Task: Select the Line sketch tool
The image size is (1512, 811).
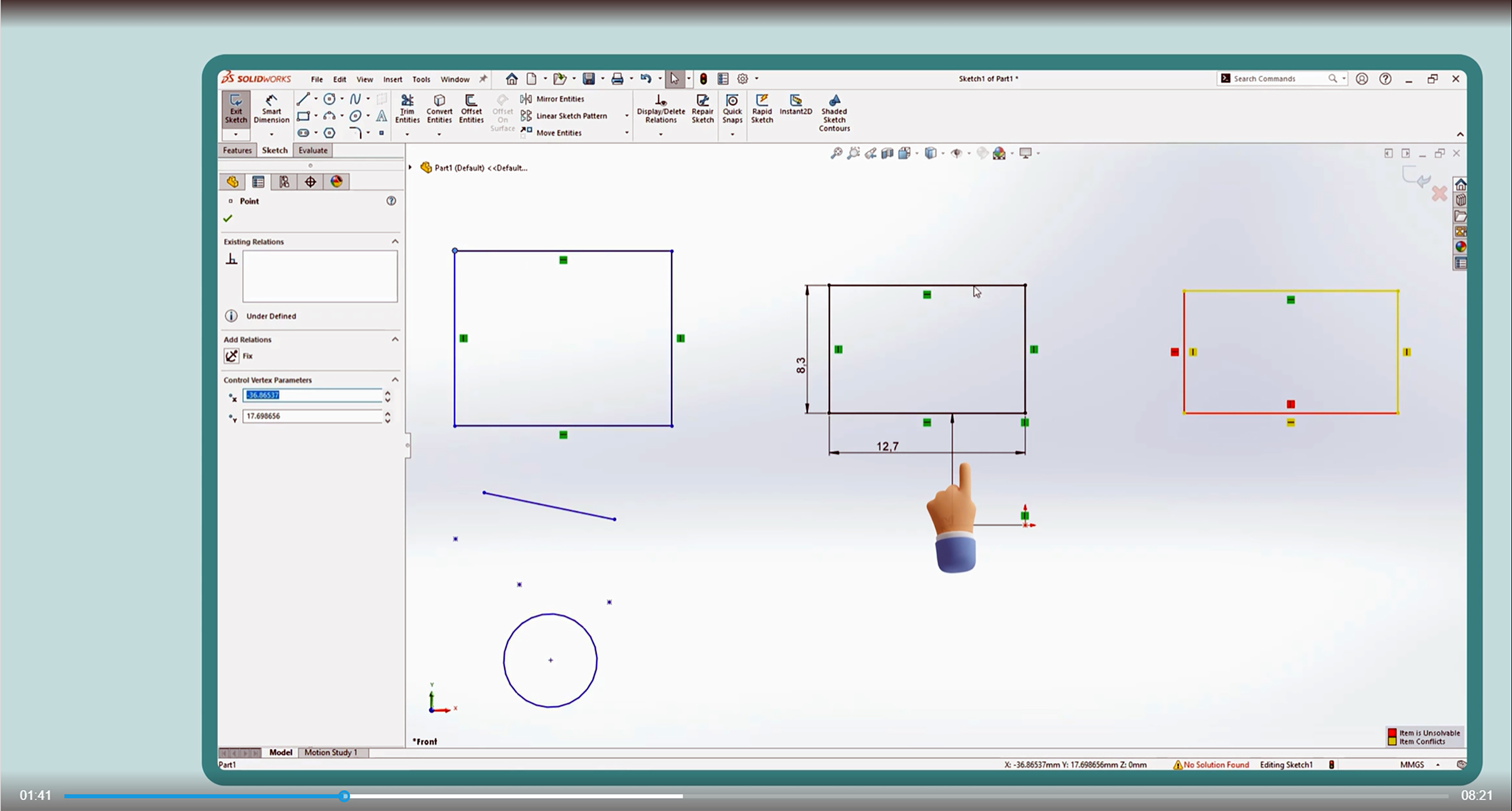Action: [x=303, y=99]
